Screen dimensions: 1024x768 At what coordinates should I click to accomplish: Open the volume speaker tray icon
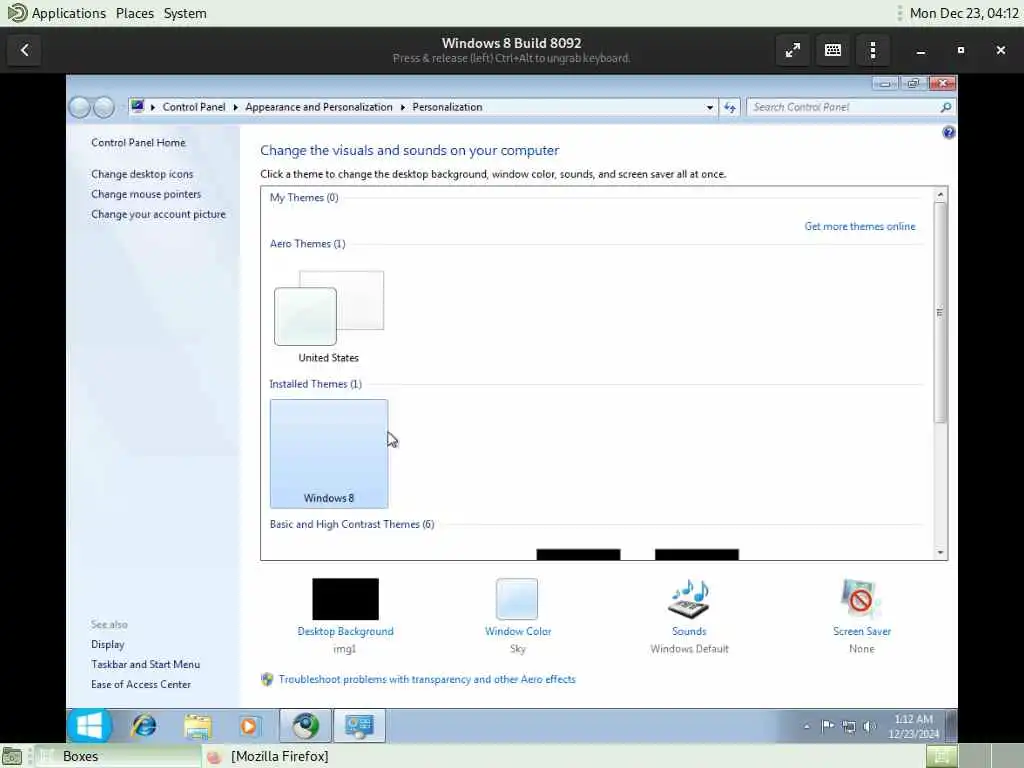[x=869, y=726]
